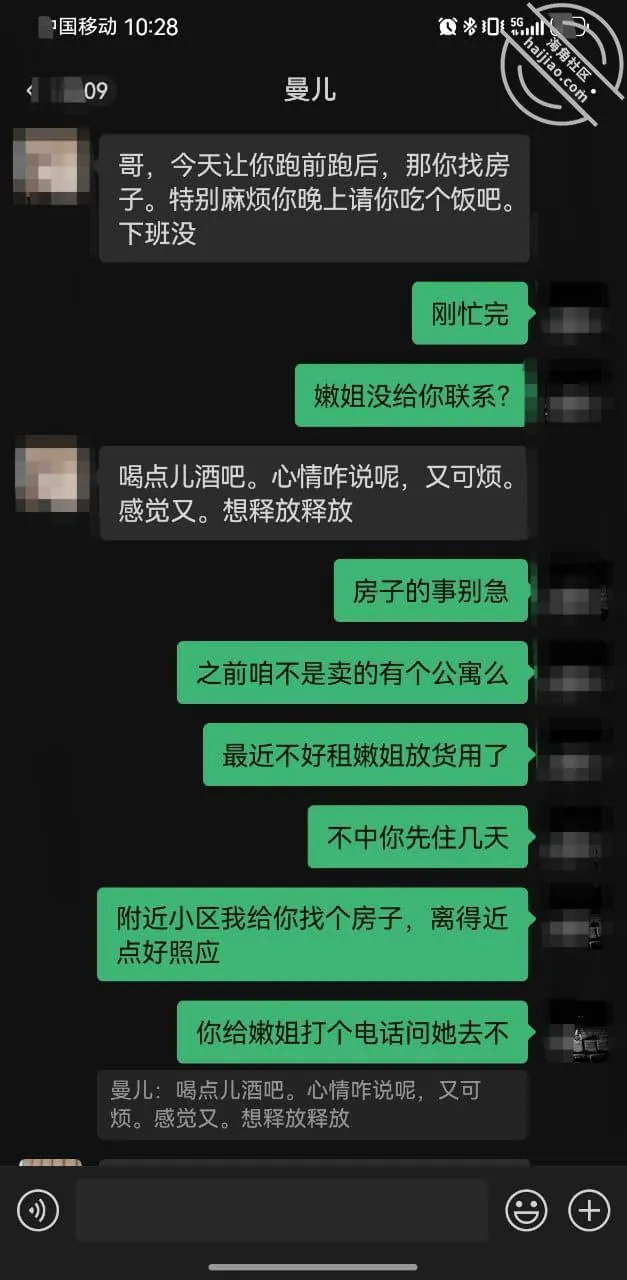Viewport: 627px width, 1280px height.
Task: Switch to voice input icon
Action: click(x=38, y=1211)
